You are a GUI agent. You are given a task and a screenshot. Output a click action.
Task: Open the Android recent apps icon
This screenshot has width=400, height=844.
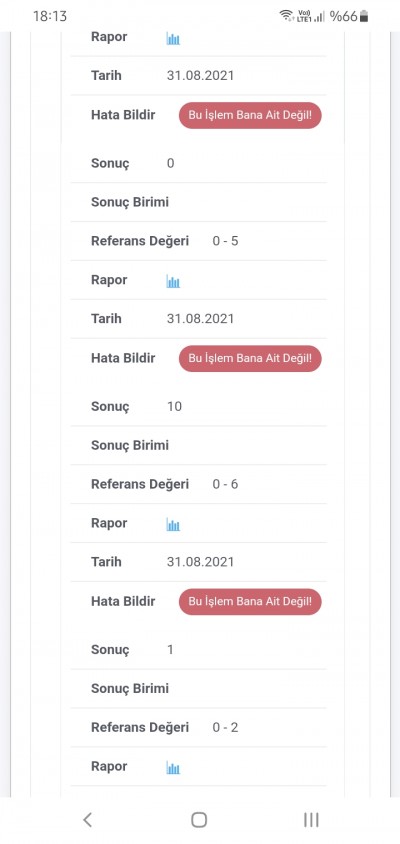tap(311, 820)
